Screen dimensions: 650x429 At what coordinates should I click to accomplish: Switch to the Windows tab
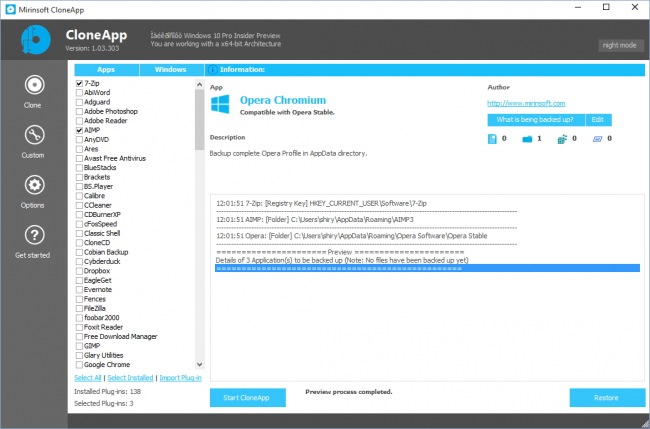171,70
